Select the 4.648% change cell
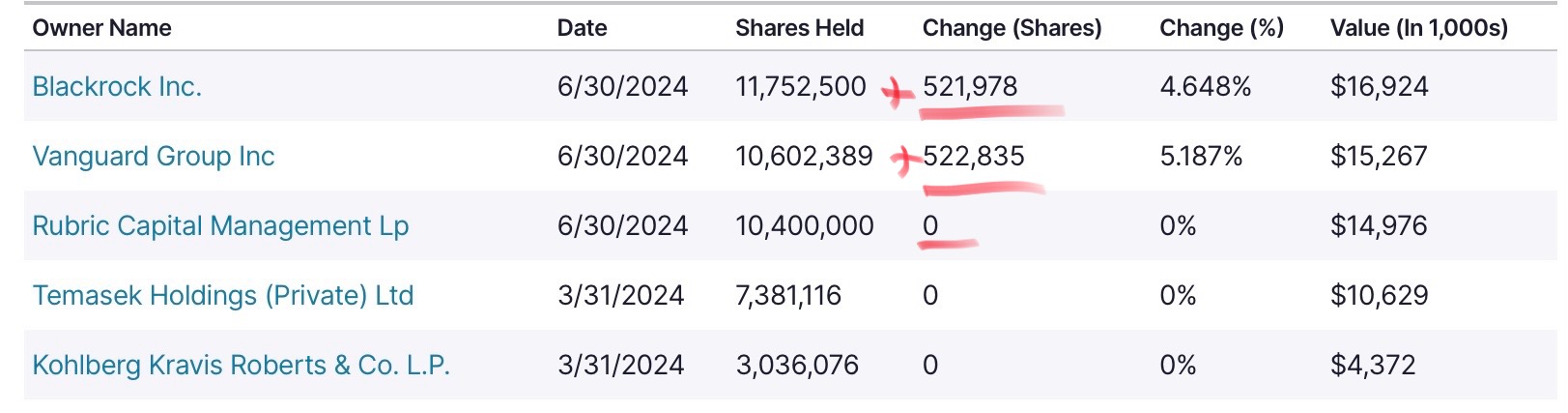The height and width of the screenshot is (413, 1568). click(1205, 87)
